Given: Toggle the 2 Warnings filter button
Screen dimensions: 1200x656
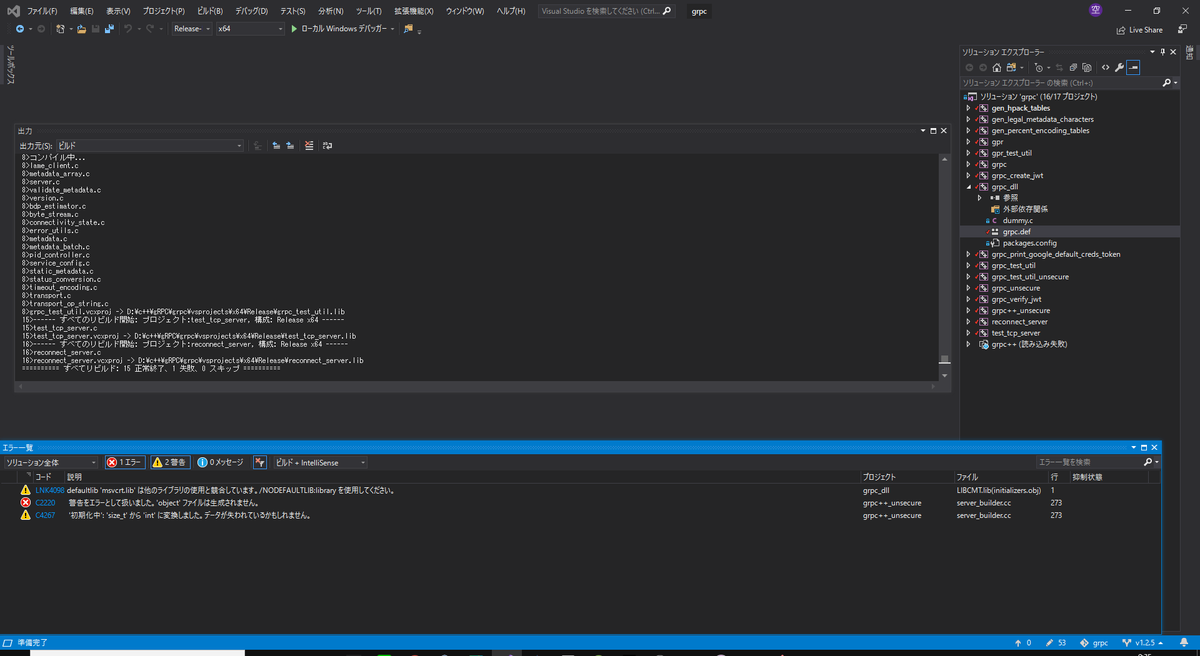Looking at the screenshot, I should 170,462.
